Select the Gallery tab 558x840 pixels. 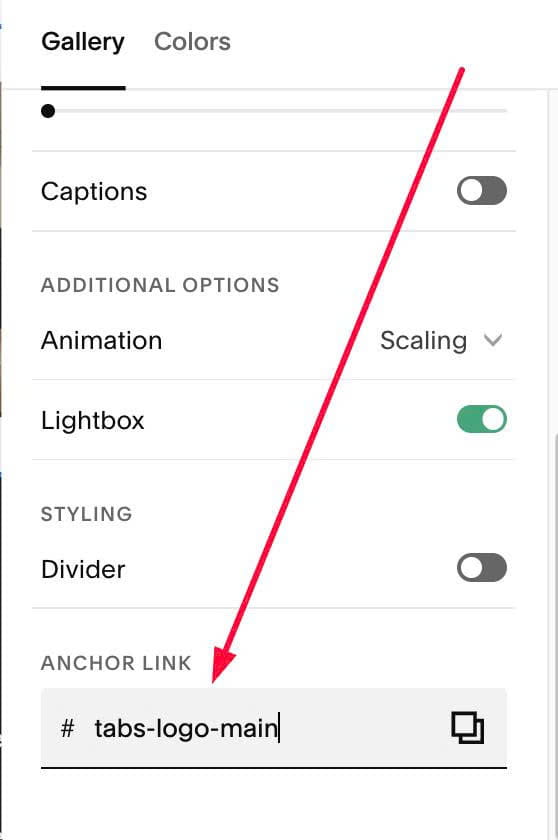83,42
